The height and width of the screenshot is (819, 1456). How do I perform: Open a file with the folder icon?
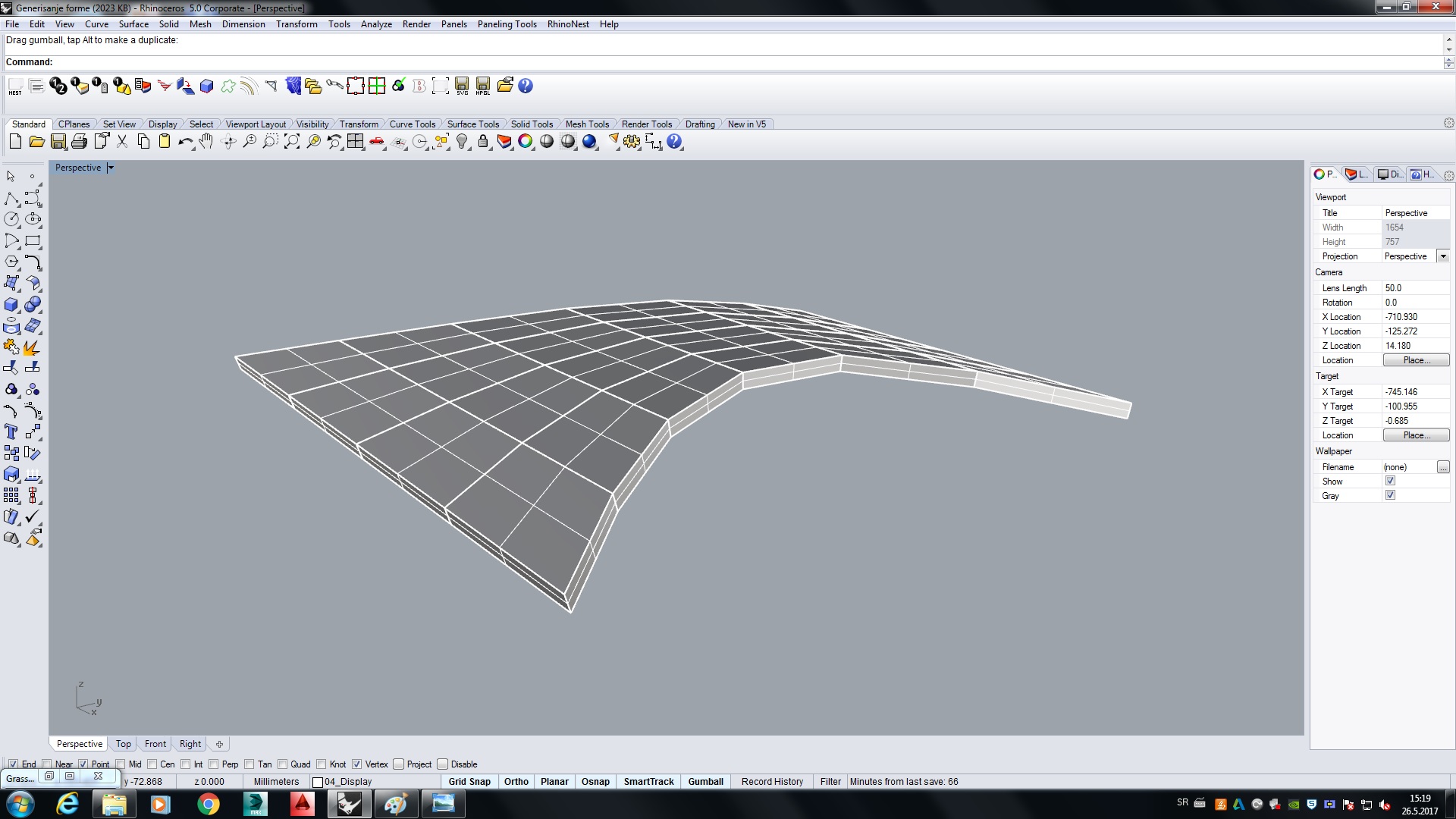click(x=36, y=142)
